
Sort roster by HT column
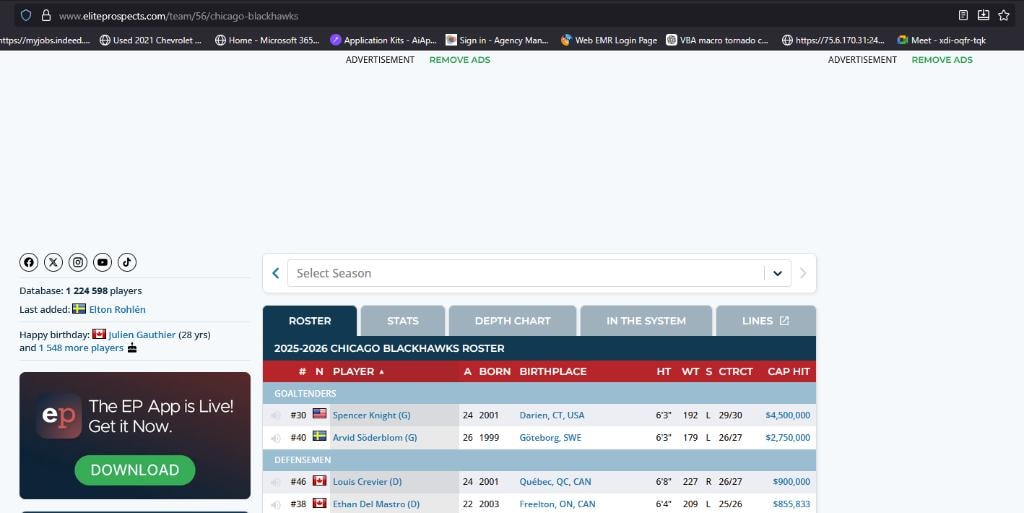[x=664, y=371]
